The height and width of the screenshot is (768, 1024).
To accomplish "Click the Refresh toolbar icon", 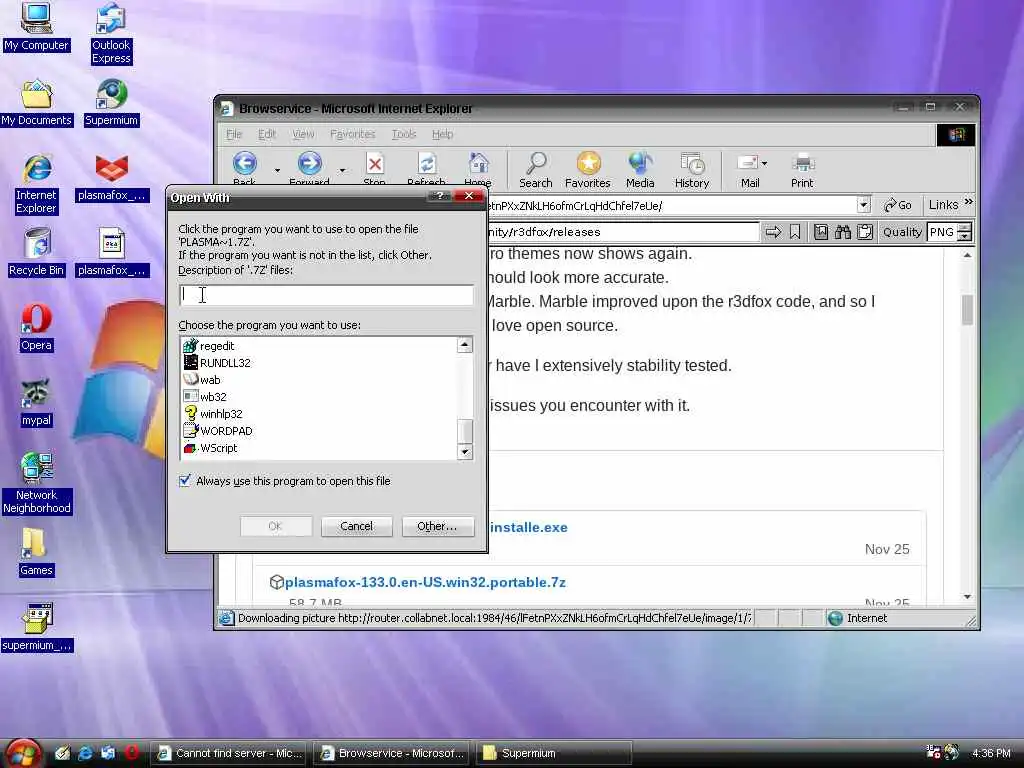I will (x=426, y=168).
